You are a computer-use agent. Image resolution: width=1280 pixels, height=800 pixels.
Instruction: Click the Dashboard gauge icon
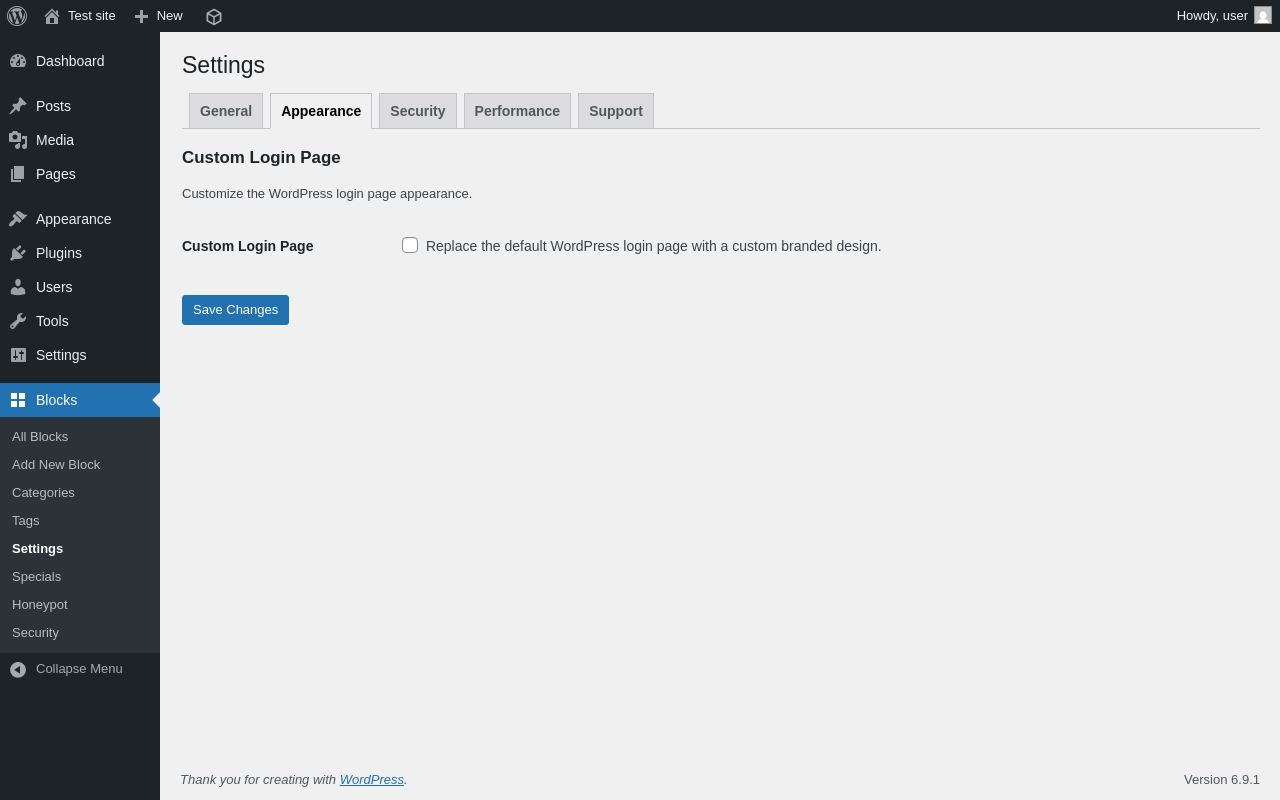tap(18, 61)
